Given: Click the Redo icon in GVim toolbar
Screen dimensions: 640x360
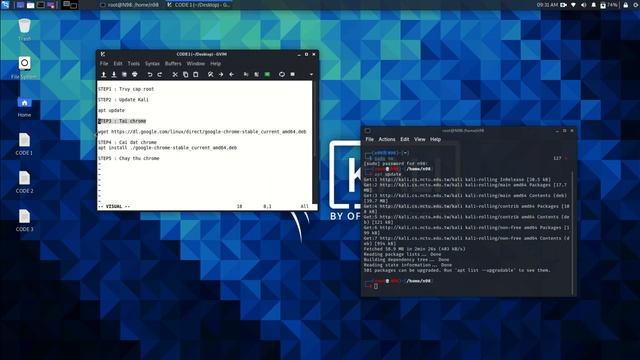Looking at the screenshot, I should 160,74.
